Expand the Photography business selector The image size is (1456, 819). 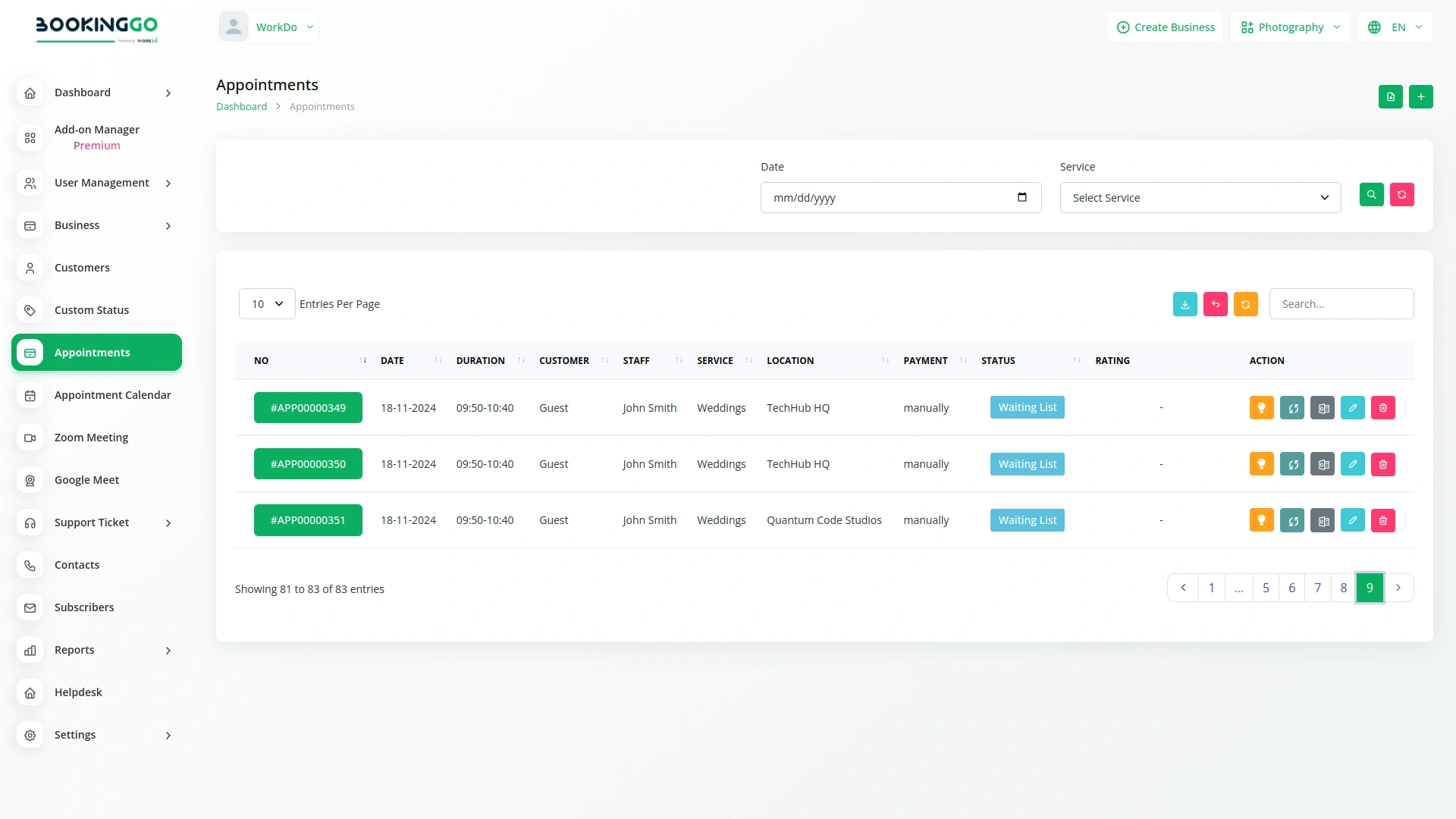pyautogui.click(x=1289, y=27)
